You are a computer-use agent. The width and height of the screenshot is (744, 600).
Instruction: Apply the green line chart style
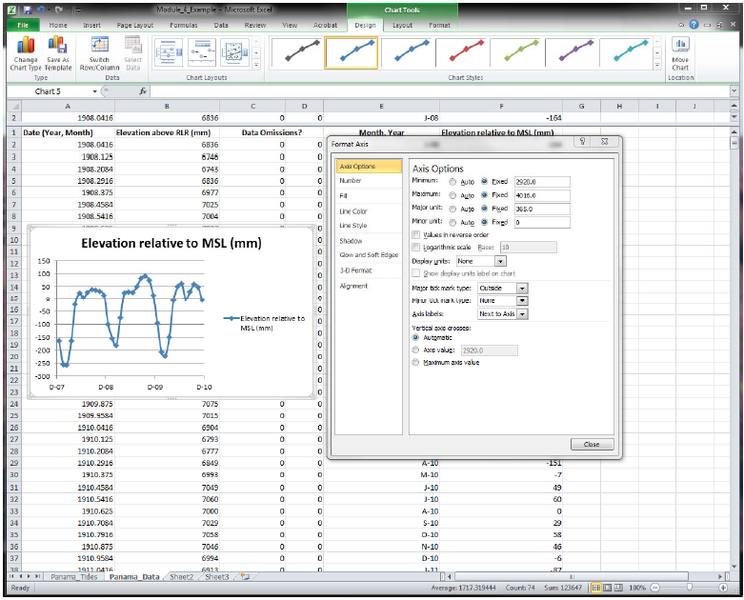click(516, 52)
